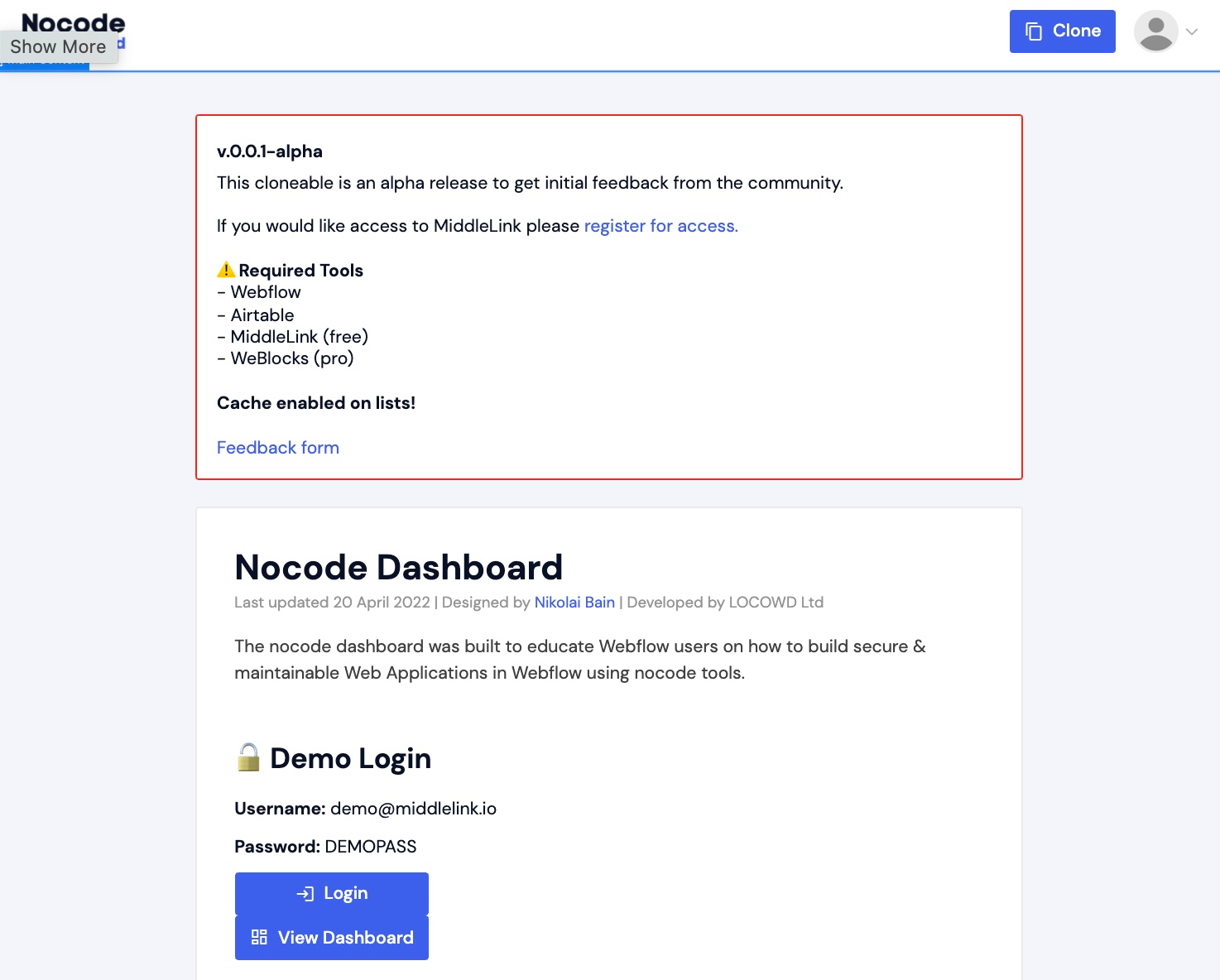Click the Show More overlay button
The width and height of the screenshot is (1220, 980).
click(x=58, y=46)
